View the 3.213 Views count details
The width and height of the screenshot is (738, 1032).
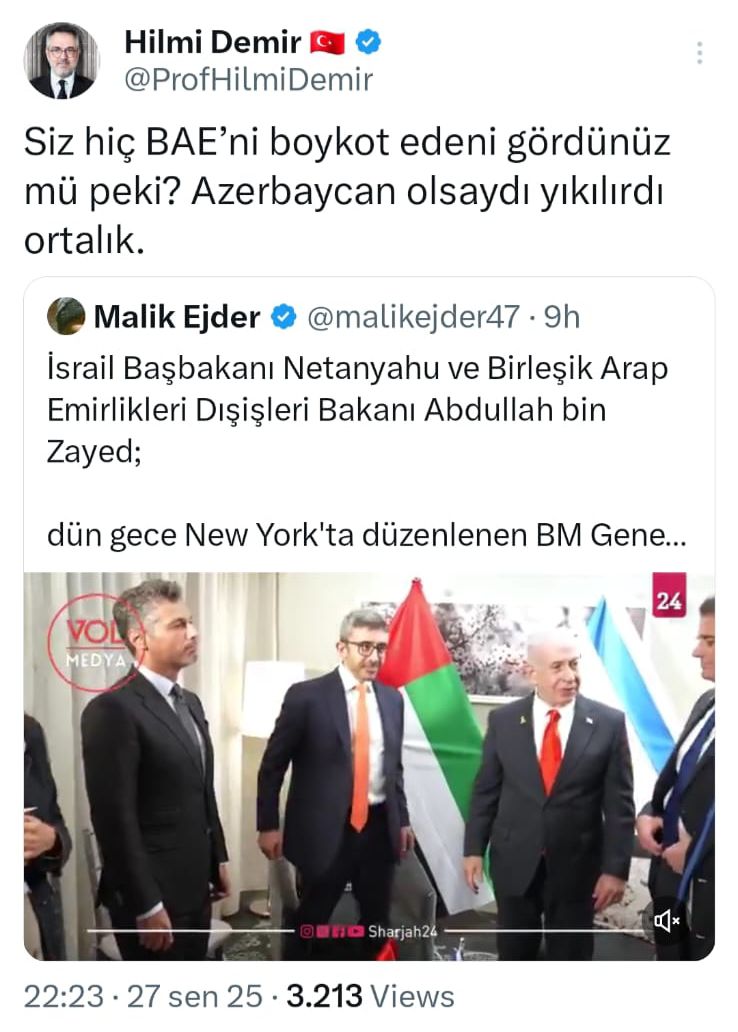(x=370, y=996)
